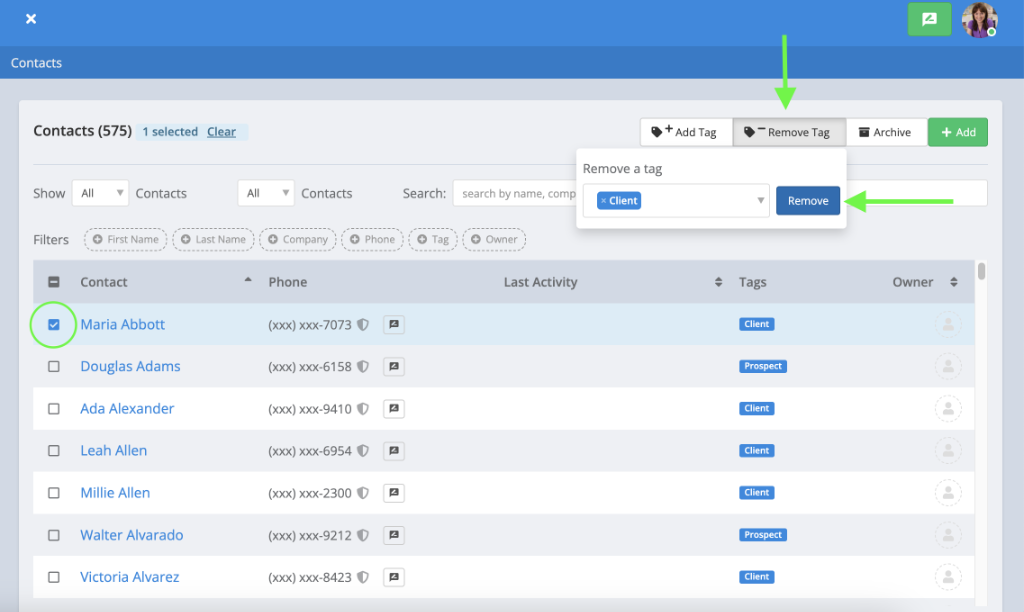Click chat icon in Millie Allen row
Viewport: 1024px width, 612px height.
(394, 493)
